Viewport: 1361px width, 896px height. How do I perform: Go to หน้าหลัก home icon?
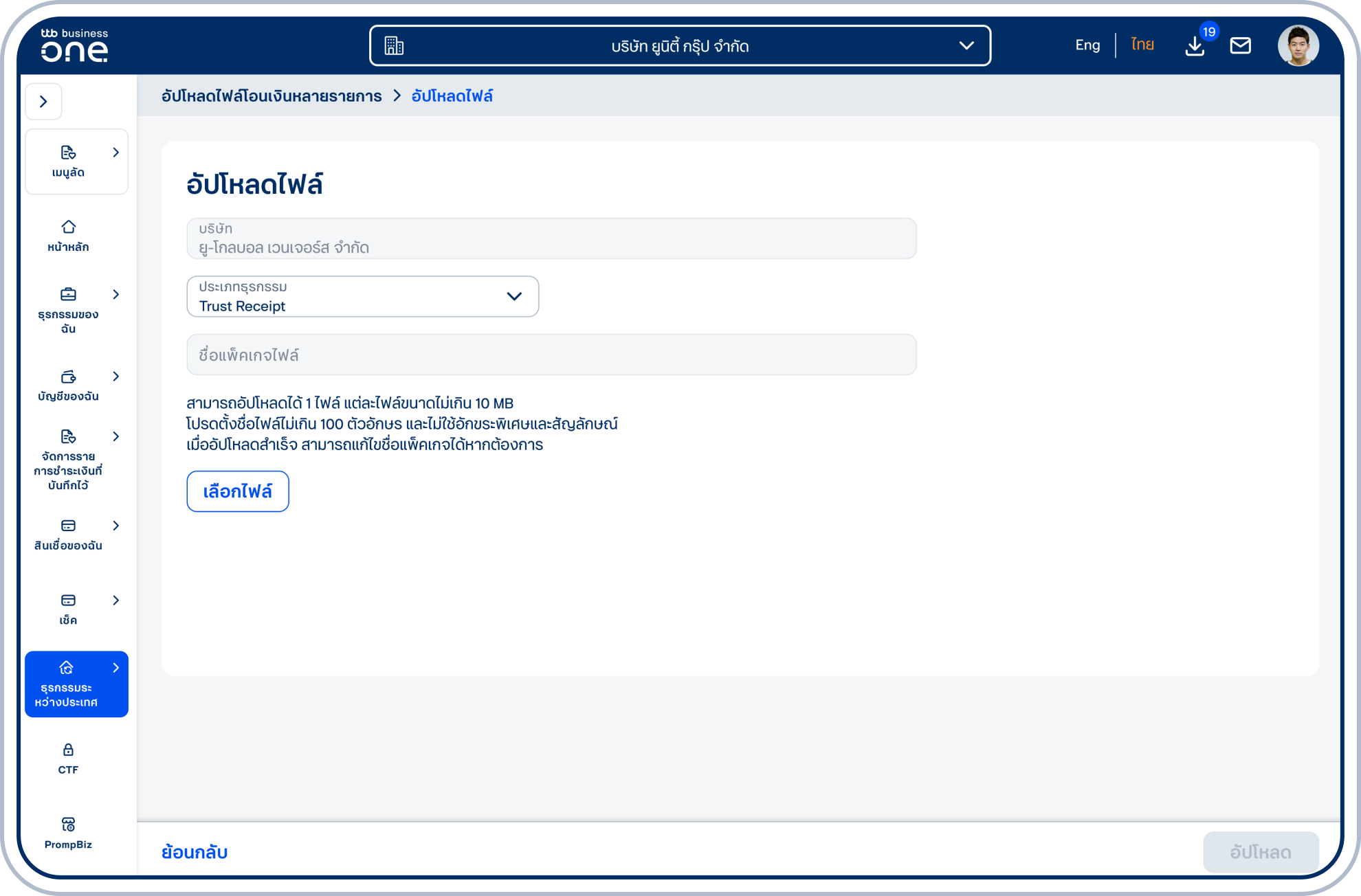click(68, 227)
